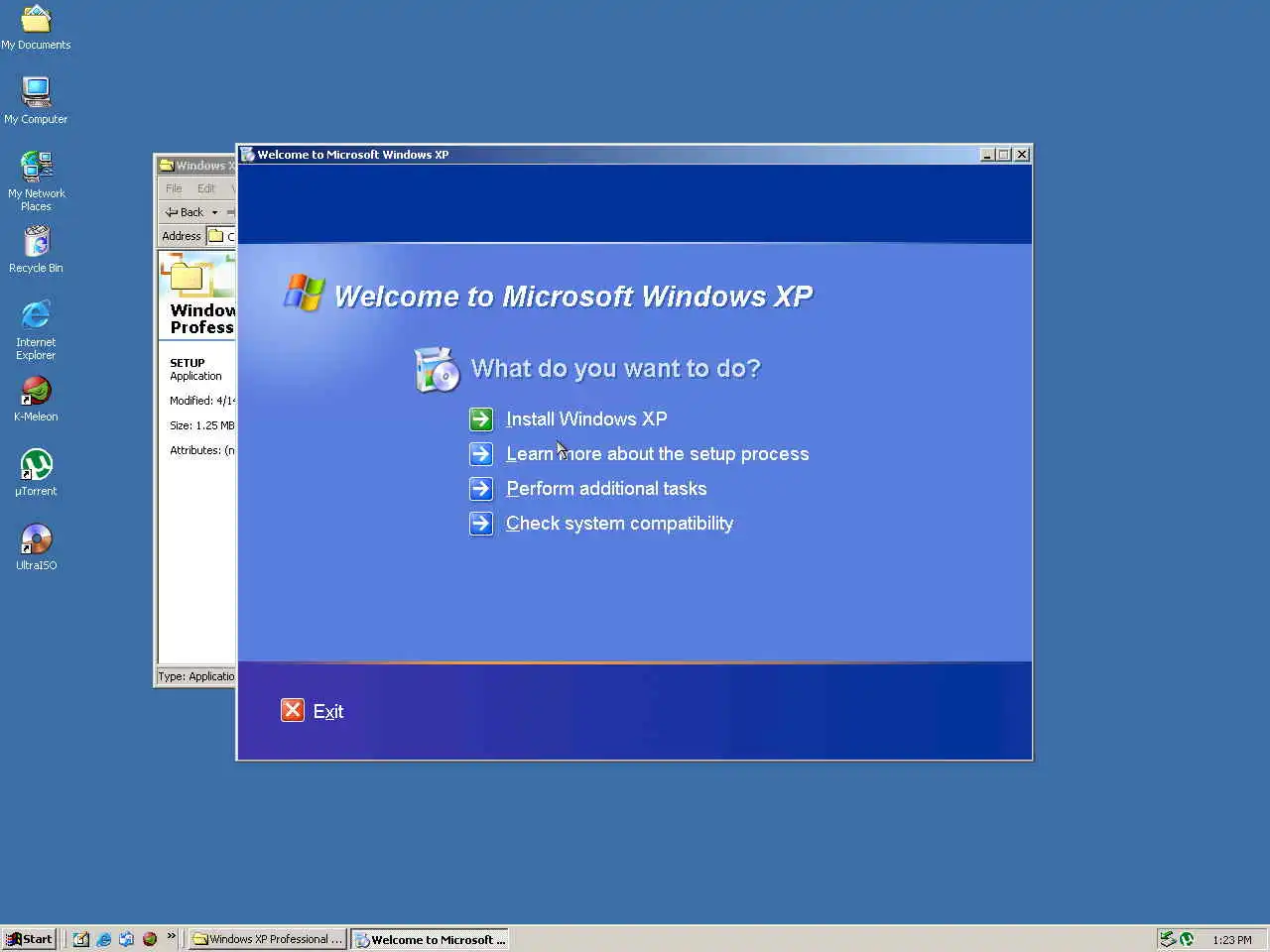Launch µTorrent desktop shortcut

(36, 473)
